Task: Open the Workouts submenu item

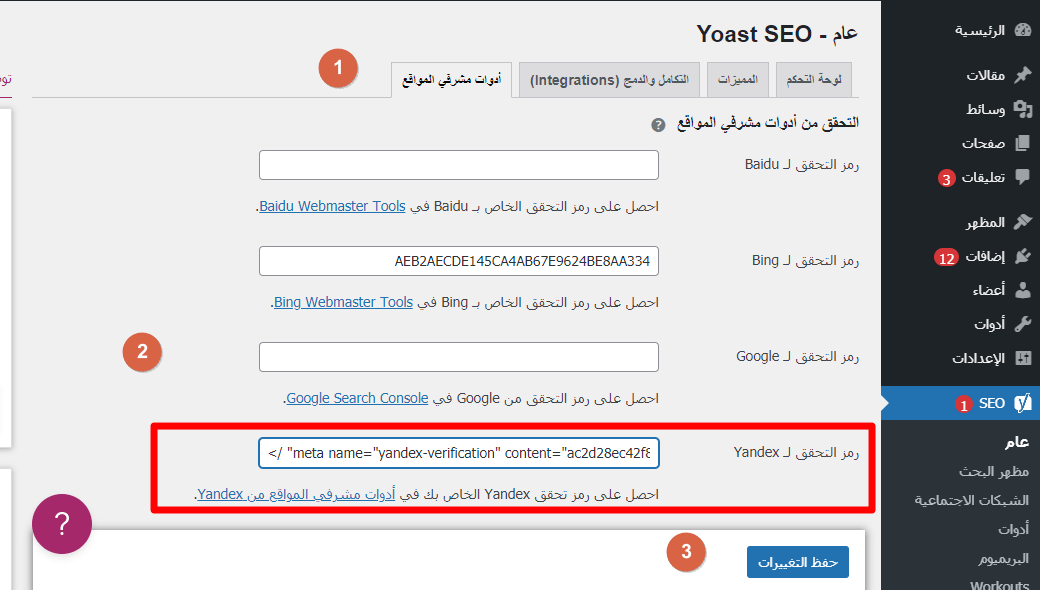Action: tap(1000, 585)
